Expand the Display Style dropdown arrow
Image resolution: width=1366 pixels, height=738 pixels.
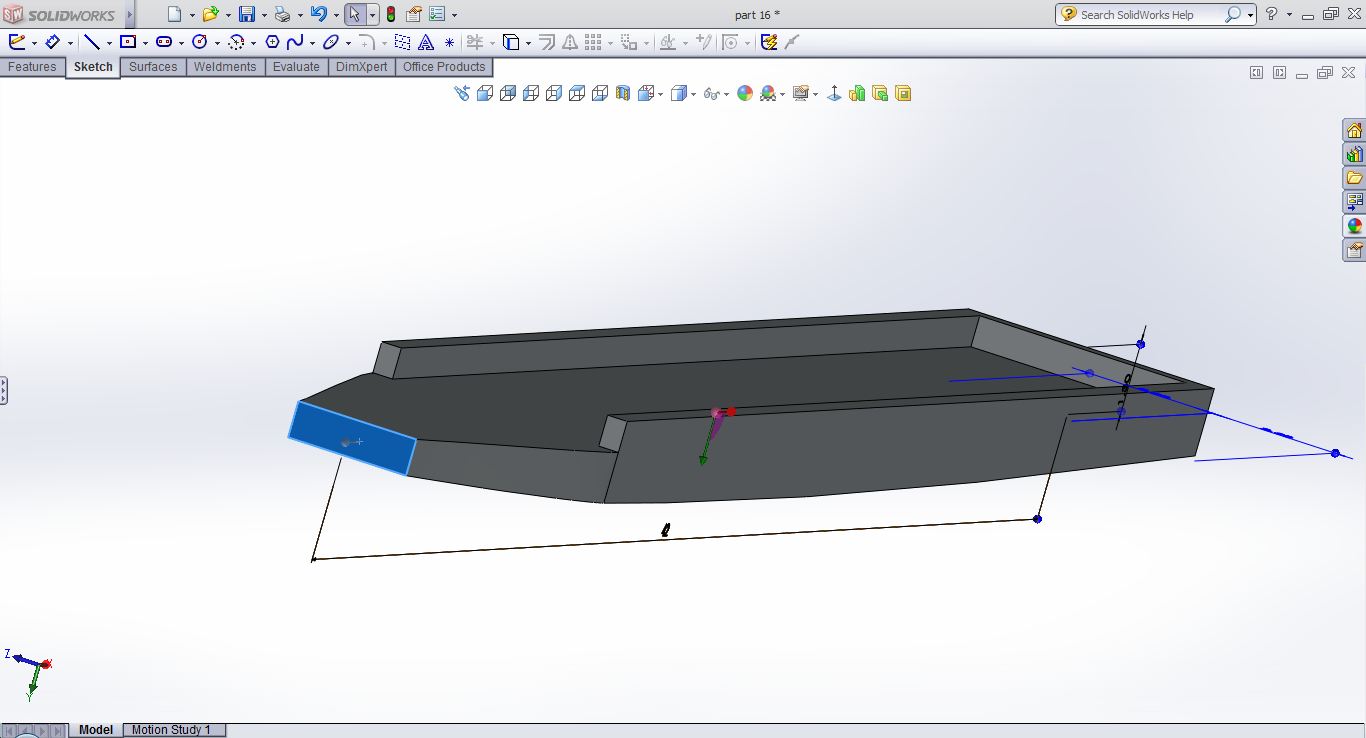694,94
